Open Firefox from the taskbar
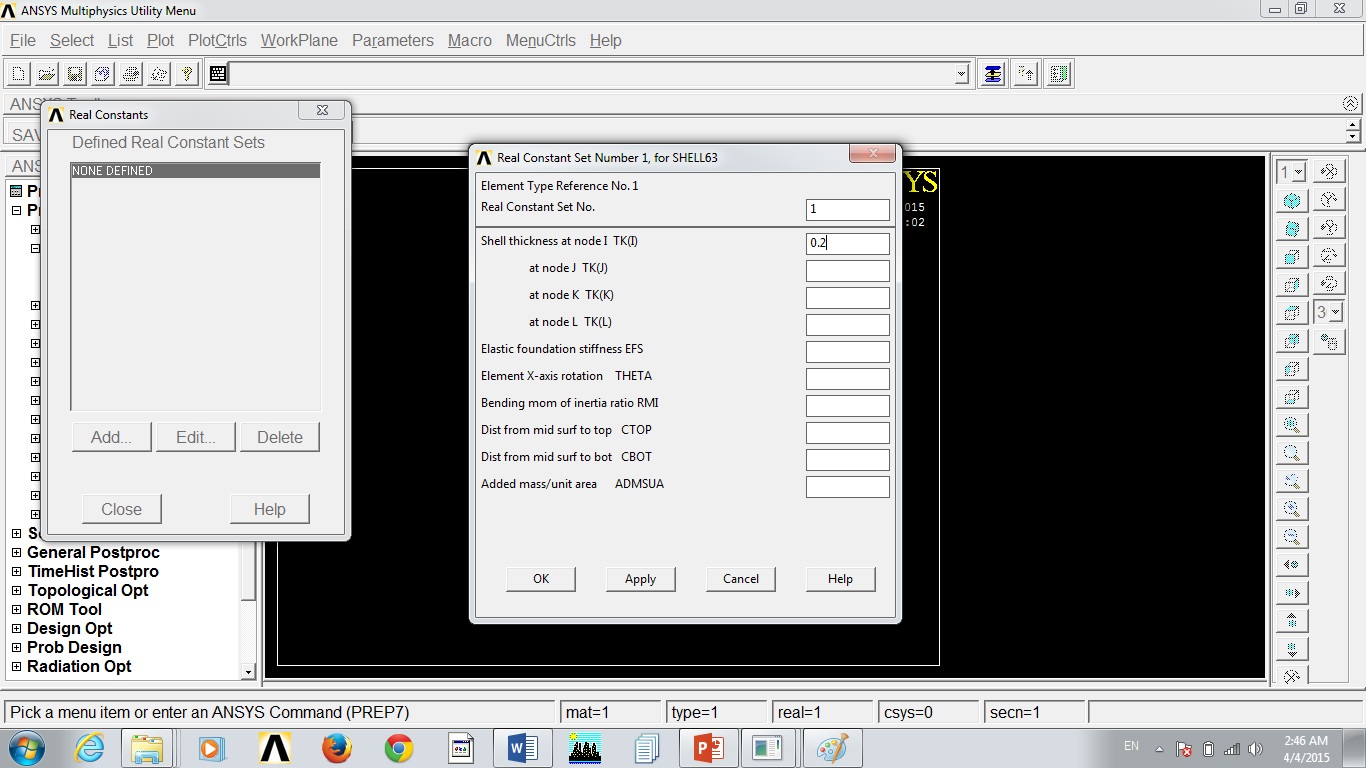 pyautogui.click(x=337, y=748)
